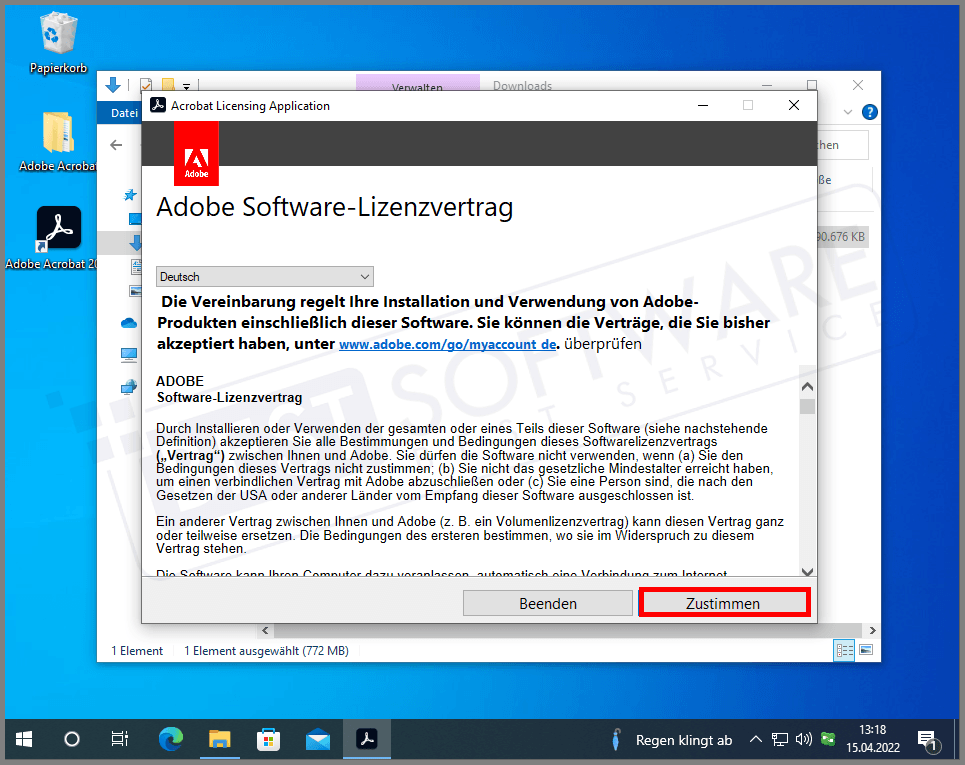Open the volume control from the system tray

(804, 739)
